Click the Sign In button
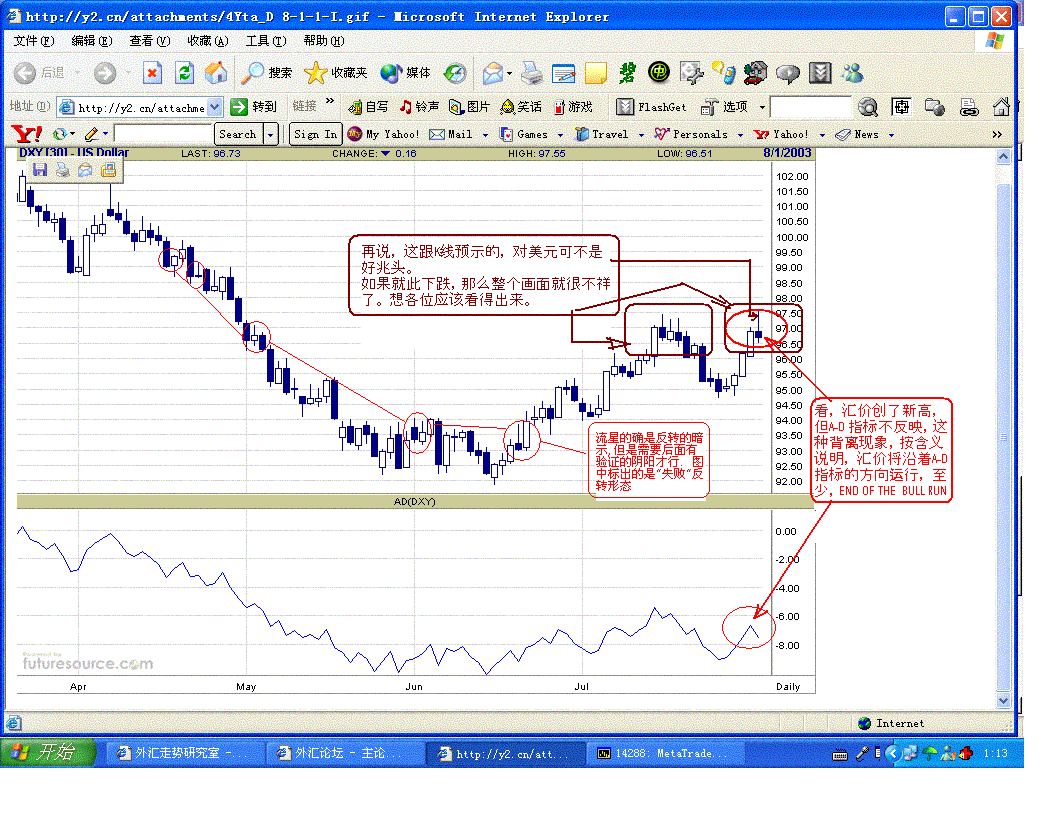The height and width of the screenshot is (832, 1054). click(315, 134)
